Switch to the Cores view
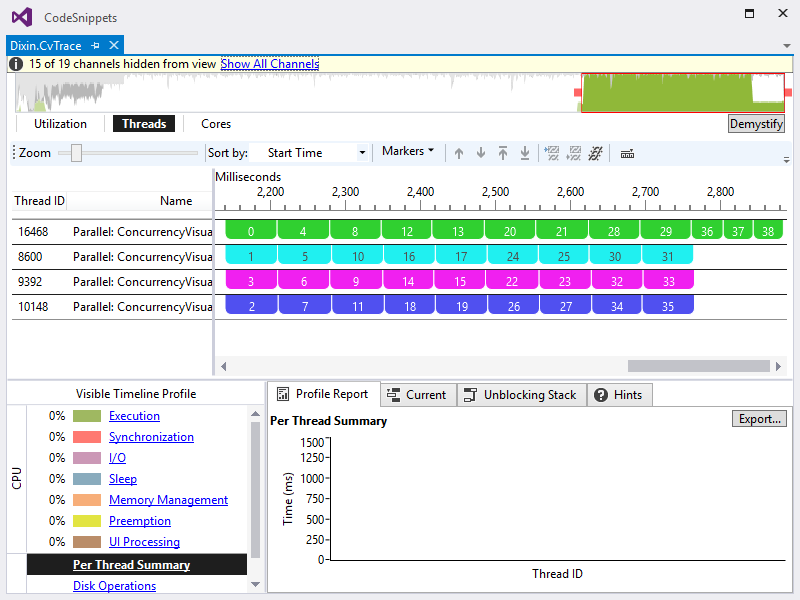This screenshot has width=800, height=600. [x=216, y=124]
